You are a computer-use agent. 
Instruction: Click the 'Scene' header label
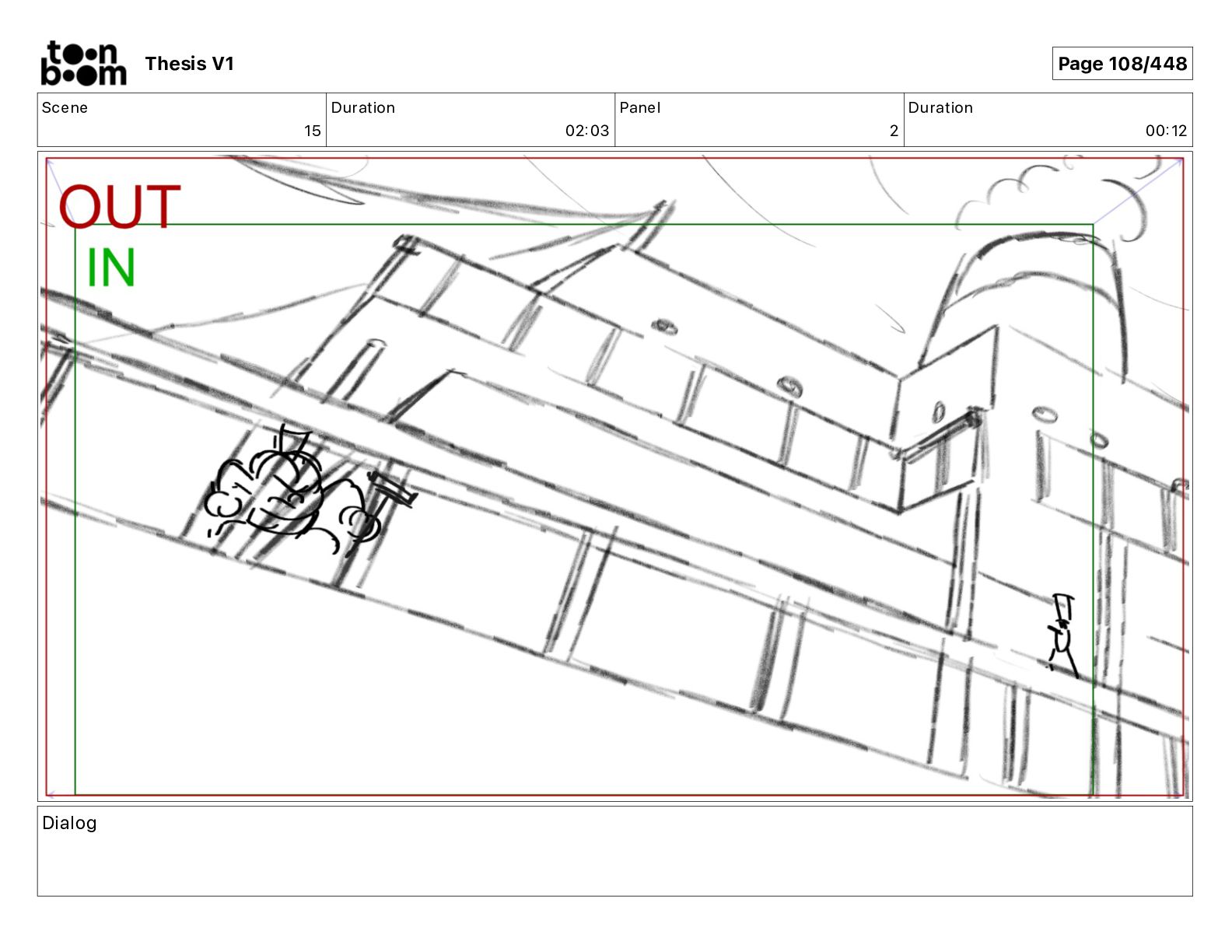pos(65,107)
